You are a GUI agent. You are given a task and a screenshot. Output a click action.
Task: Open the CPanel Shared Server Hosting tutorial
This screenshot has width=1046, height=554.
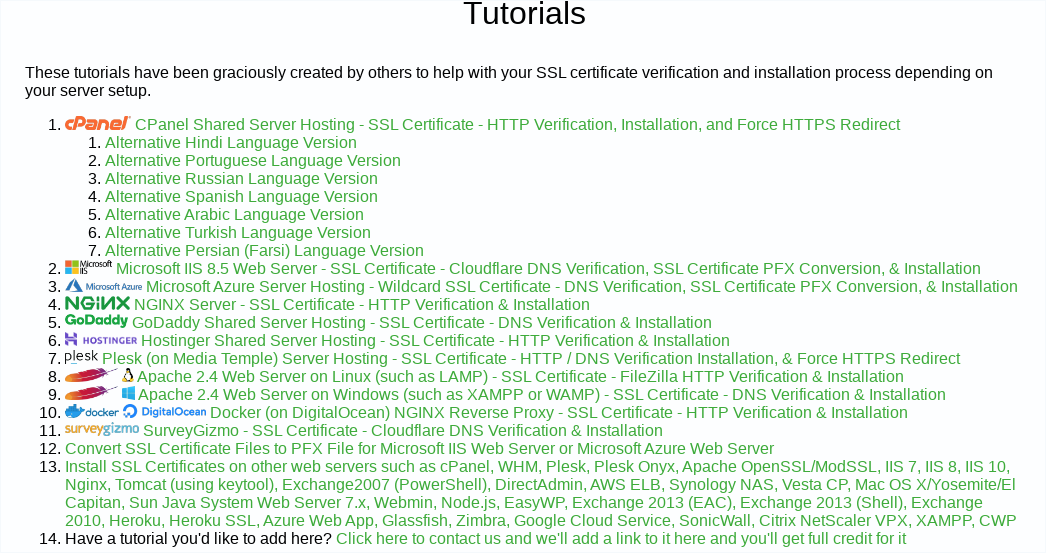pos(518,125)
